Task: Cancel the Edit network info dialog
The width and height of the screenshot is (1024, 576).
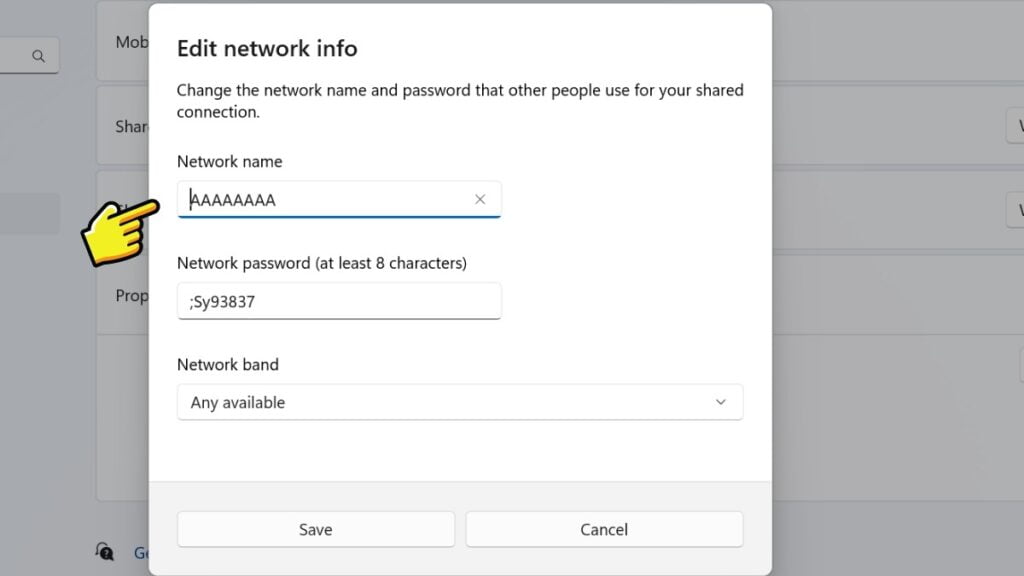Action: [604, 529]
